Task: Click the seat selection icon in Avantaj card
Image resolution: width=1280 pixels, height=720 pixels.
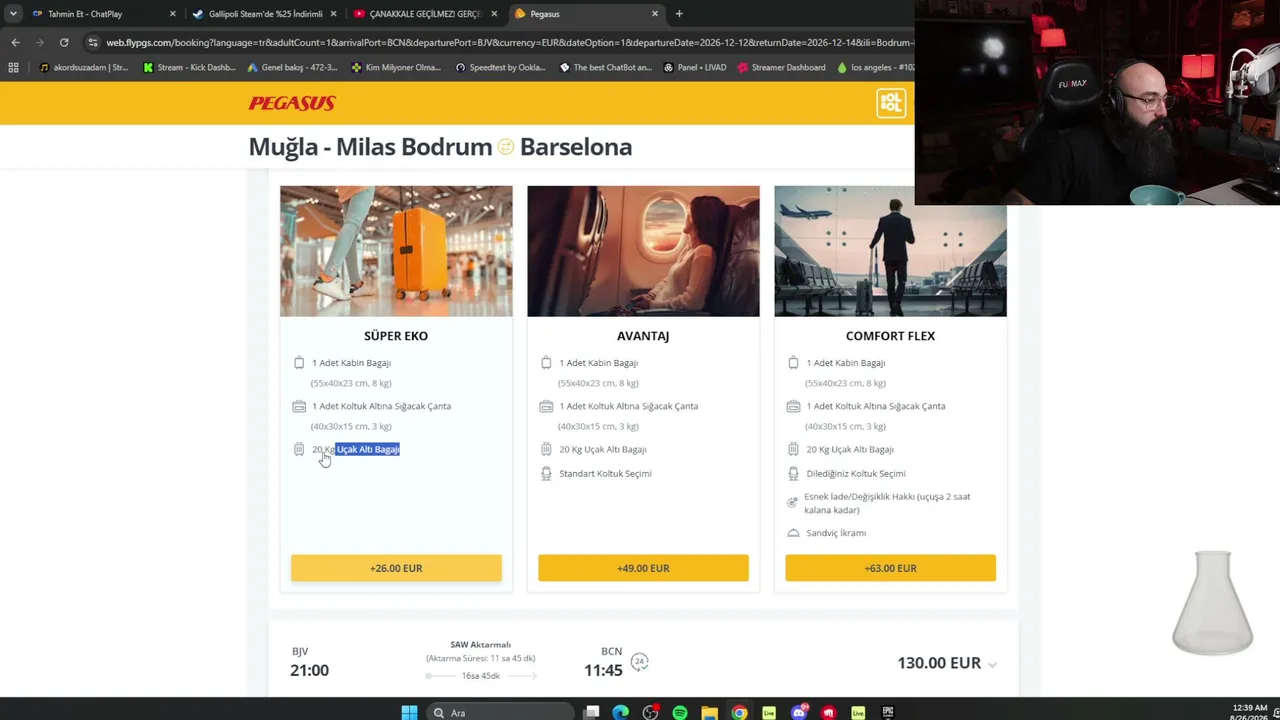Action: 546,473
